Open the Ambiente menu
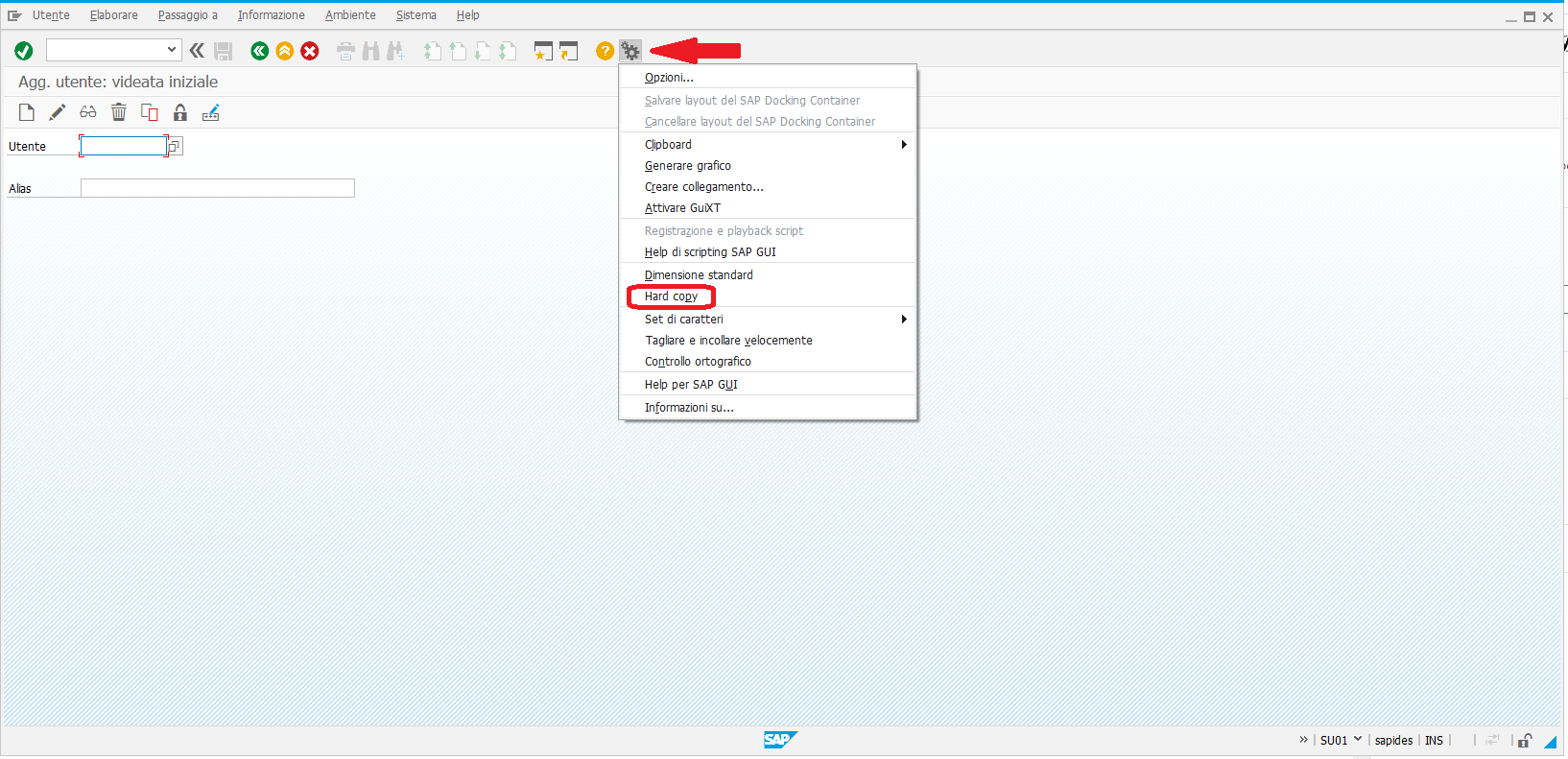Screen dimensions: 1568x759 (350, 15)
